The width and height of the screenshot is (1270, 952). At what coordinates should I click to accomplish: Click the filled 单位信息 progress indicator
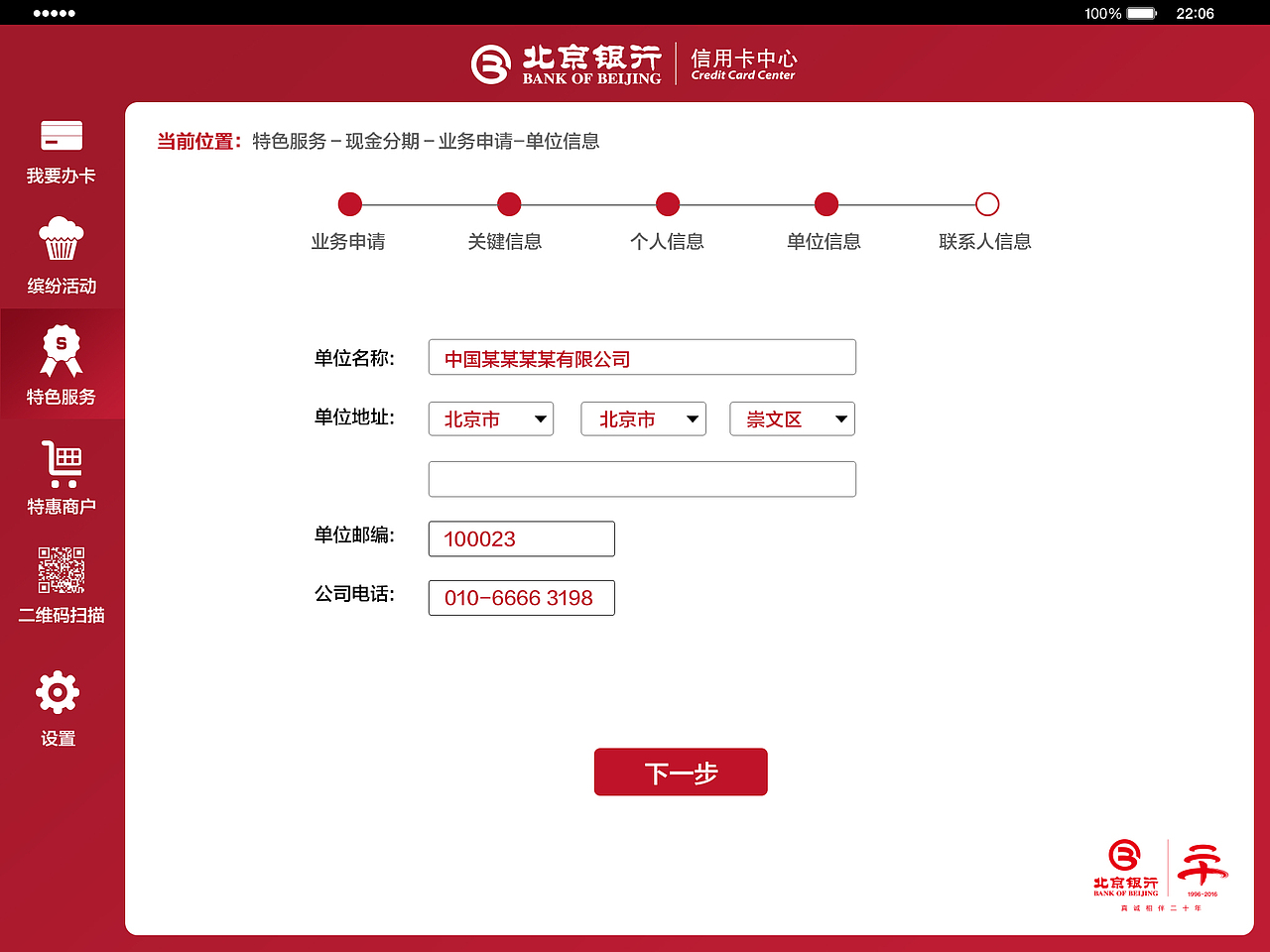click(x=825, y=203)
